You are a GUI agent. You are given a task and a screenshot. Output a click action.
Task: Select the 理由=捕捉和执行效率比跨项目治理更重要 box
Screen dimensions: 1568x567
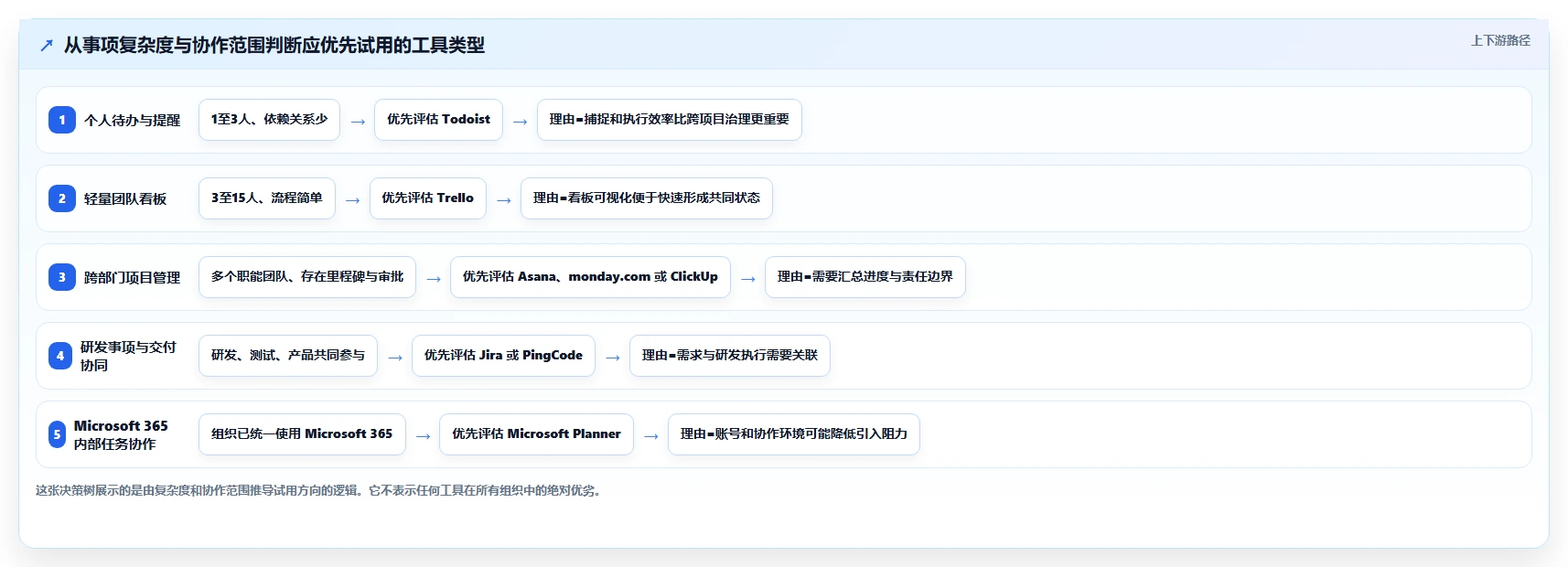(x=670, y=120)
